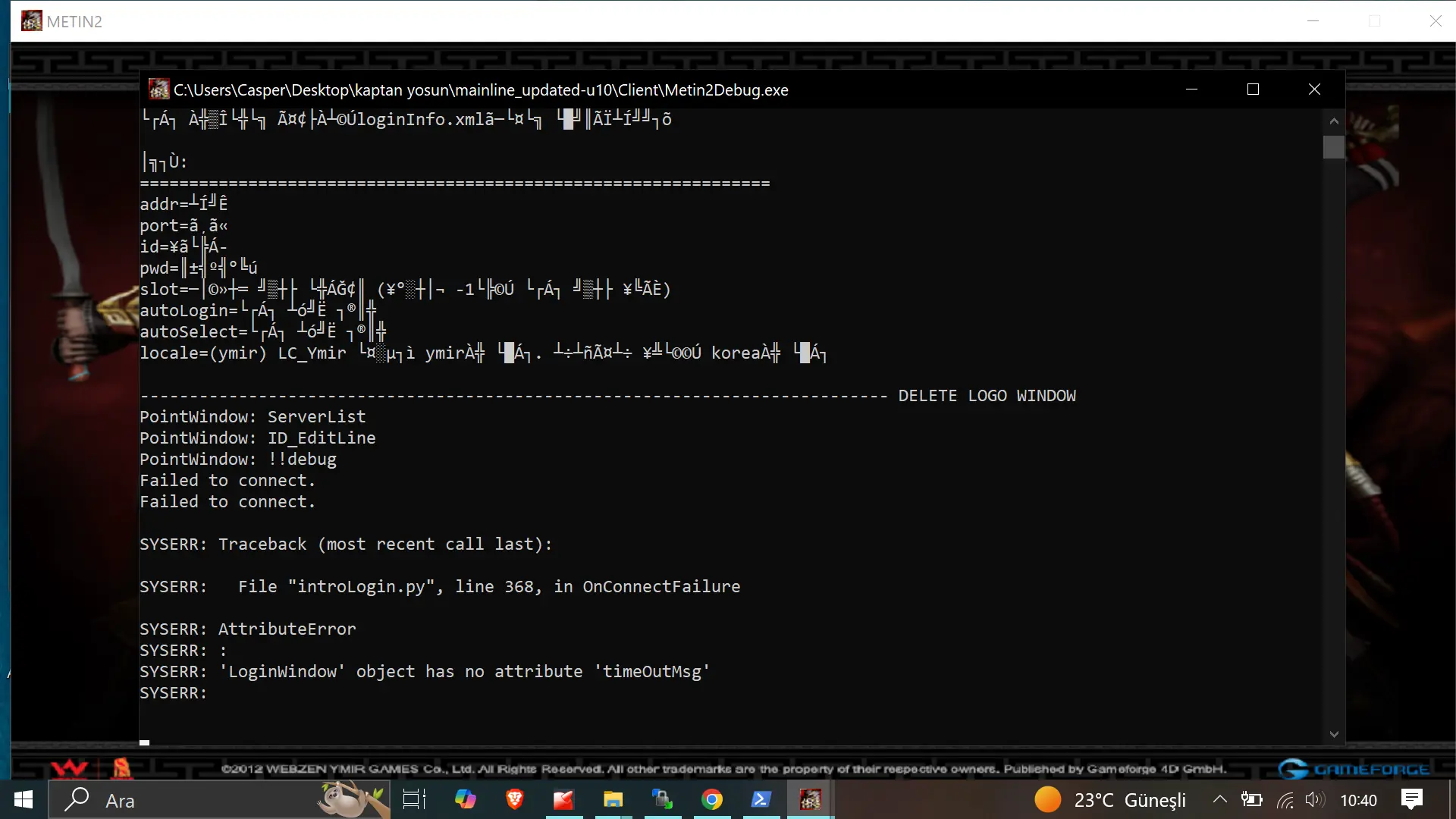The width and height of the screenshot is (1456, 819).
Task: Click the 'autoLogin=' console line
Action: point(258,311)
